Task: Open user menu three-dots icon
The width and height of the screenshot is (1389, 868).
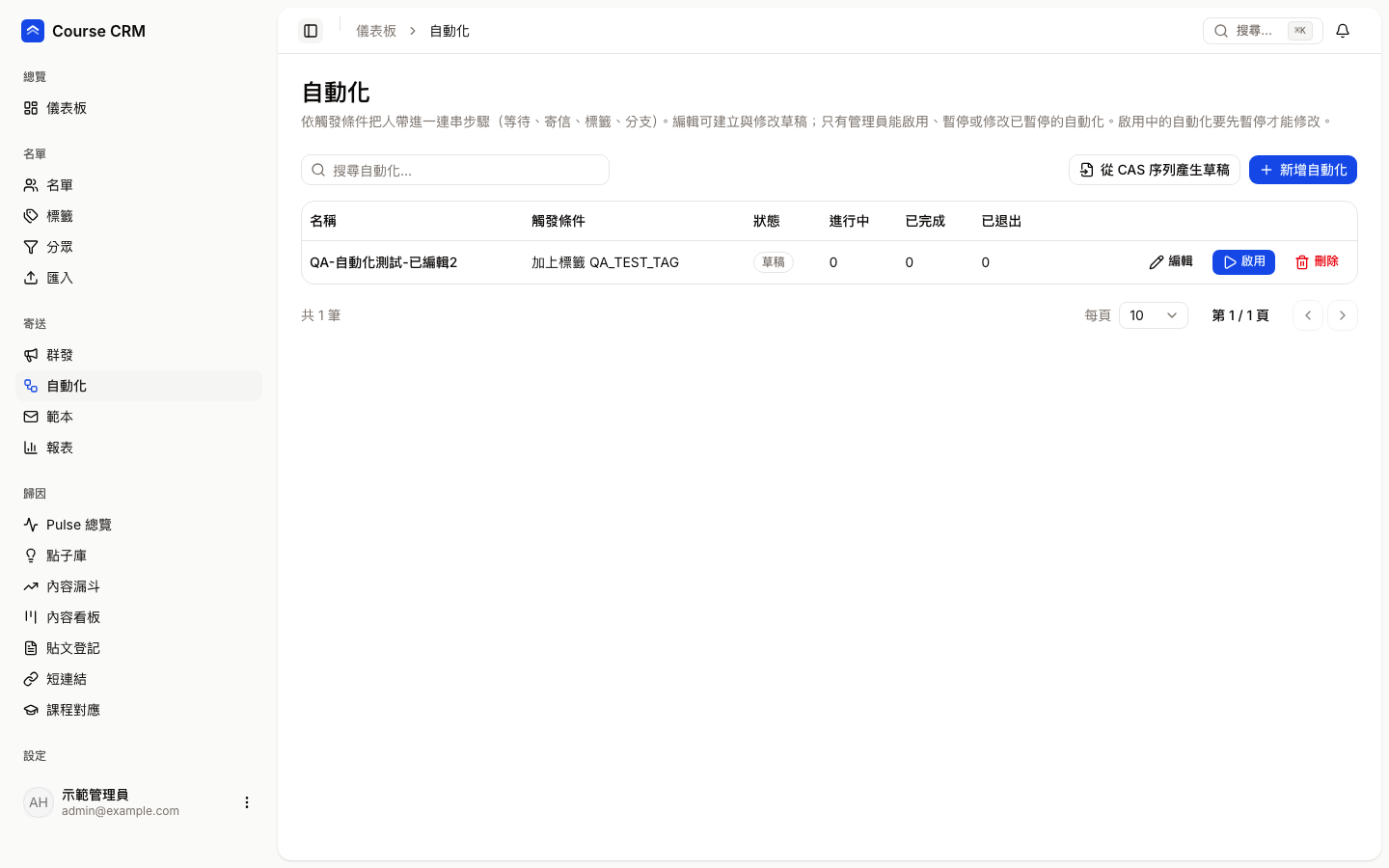Action: [247, 802]
